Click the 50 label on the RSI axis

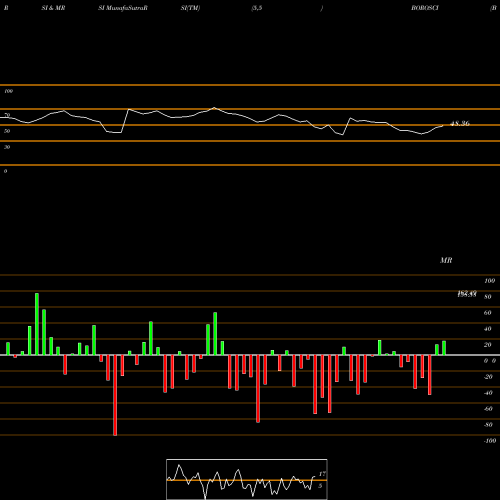coord(7,131)
